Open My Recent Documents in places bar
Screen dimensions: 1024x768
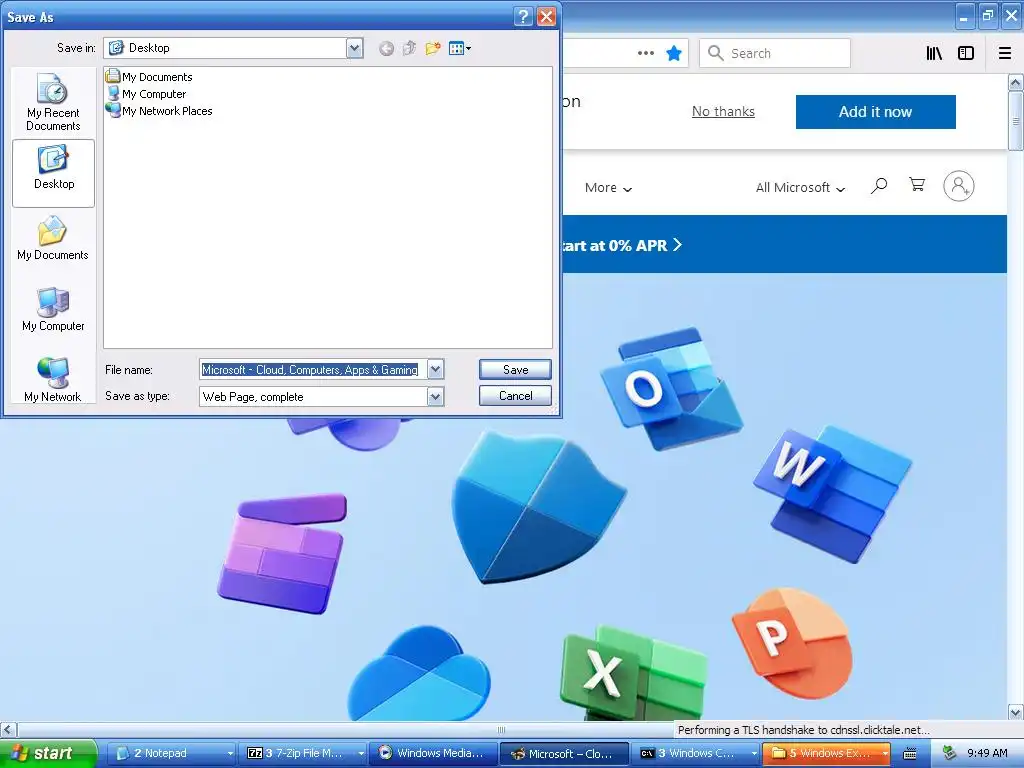53,103
